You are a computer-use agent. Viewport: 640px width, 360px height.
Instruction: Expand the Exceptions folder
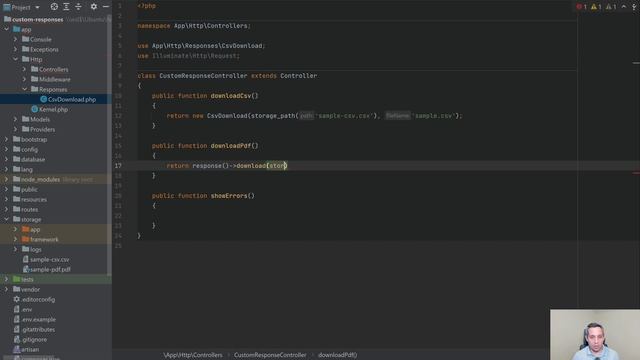16,49
